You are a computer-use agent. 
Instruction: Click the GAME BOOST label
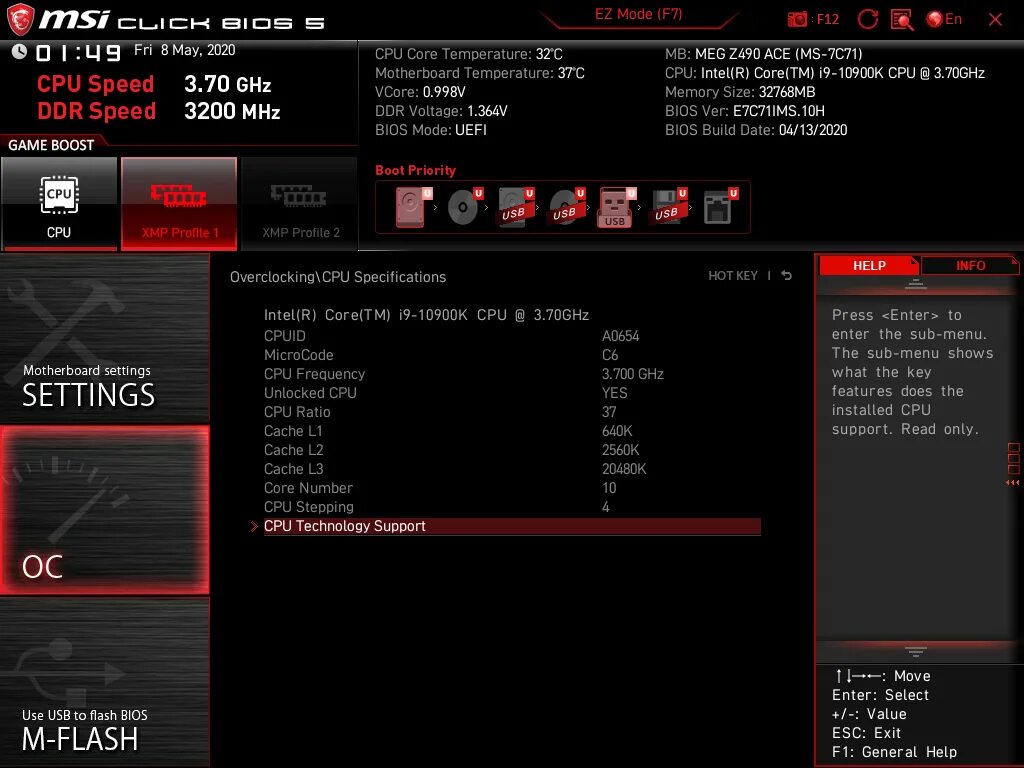click(51, 145)
